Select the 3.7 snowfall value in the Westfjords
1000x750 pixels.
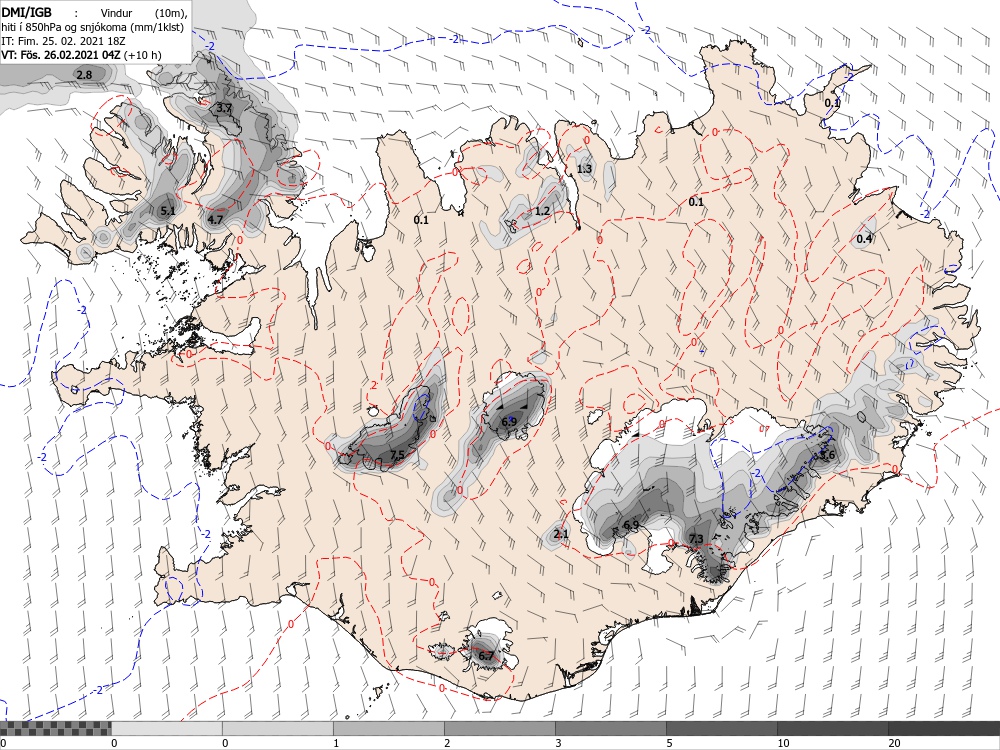(223, 108)
